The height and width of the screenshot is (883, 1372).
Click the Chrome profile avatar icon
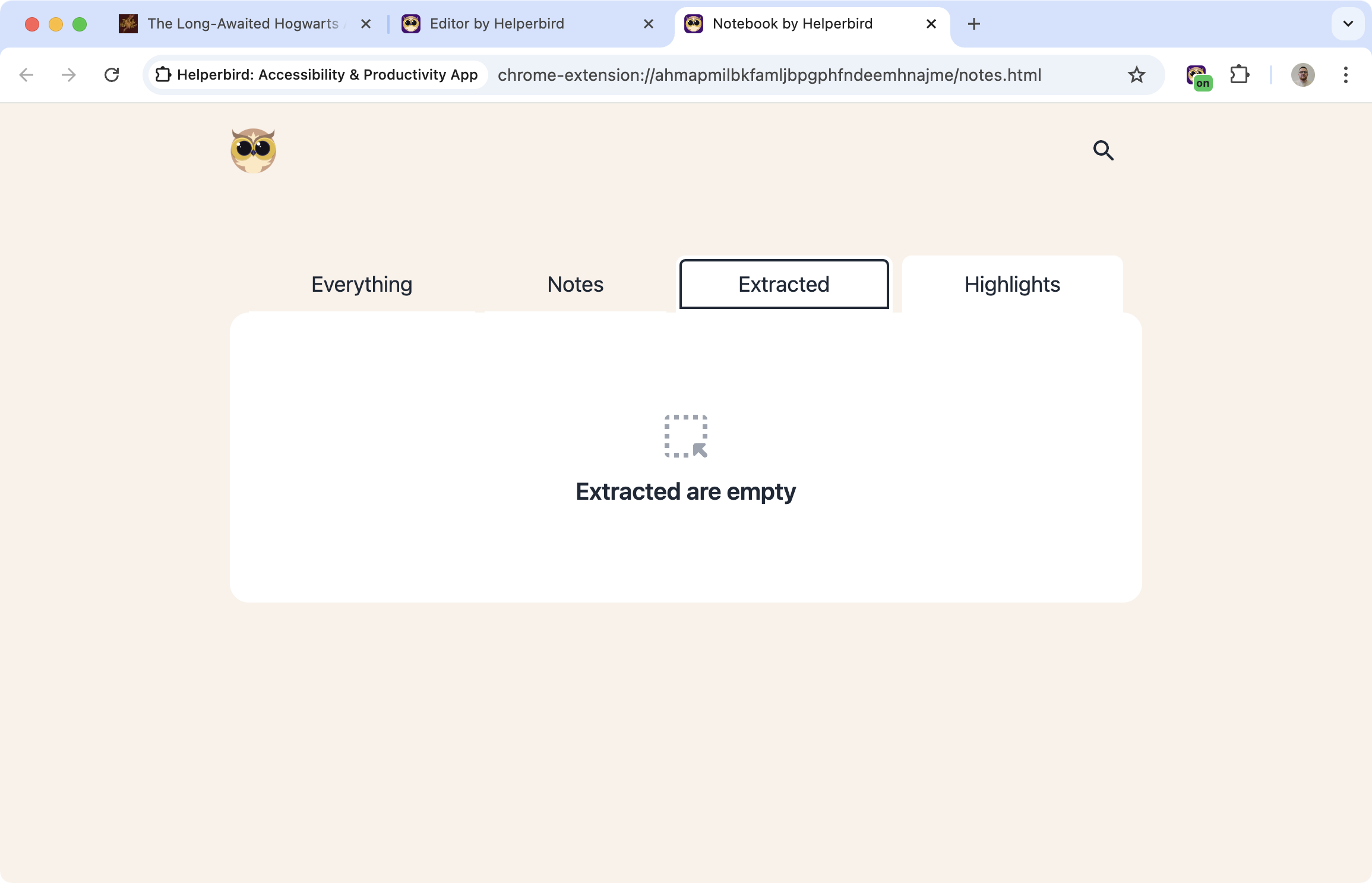pos(1303,74)
